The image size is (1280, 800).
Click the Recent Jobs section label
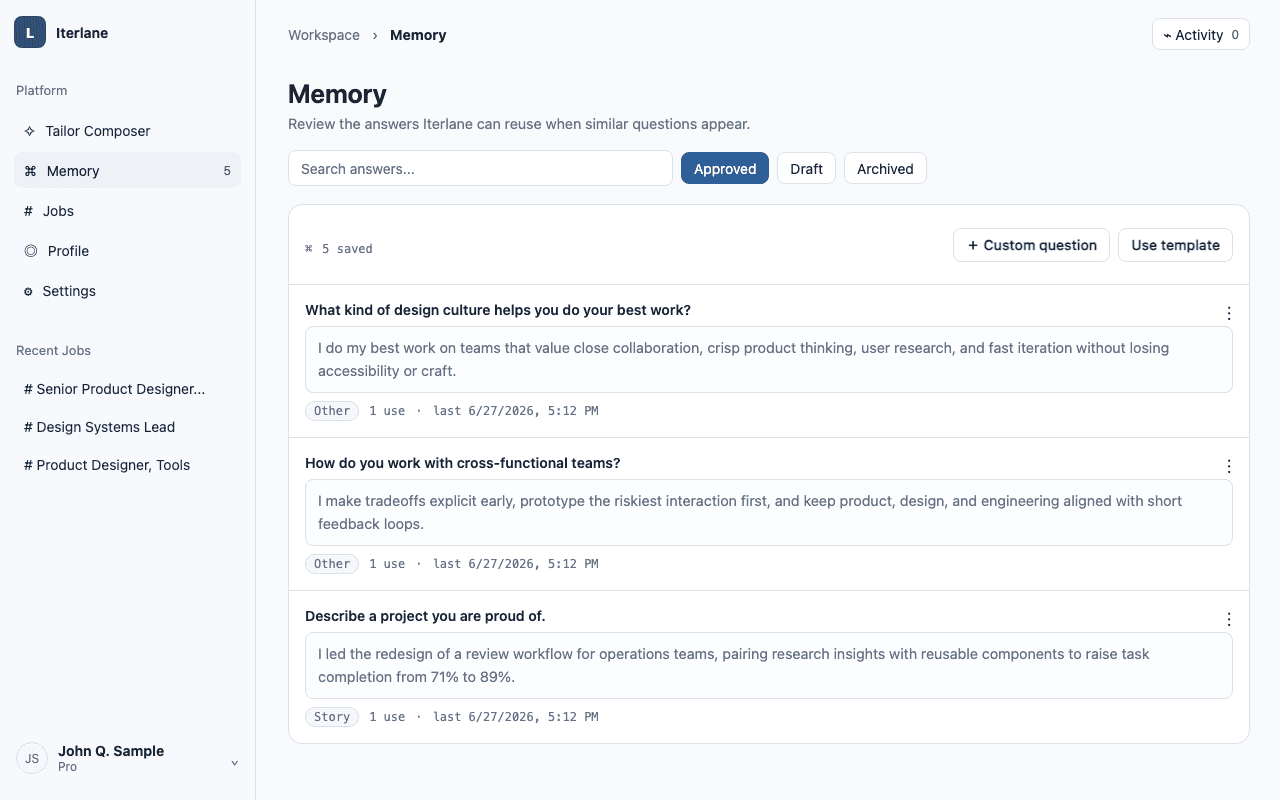[x=53, y=351]
